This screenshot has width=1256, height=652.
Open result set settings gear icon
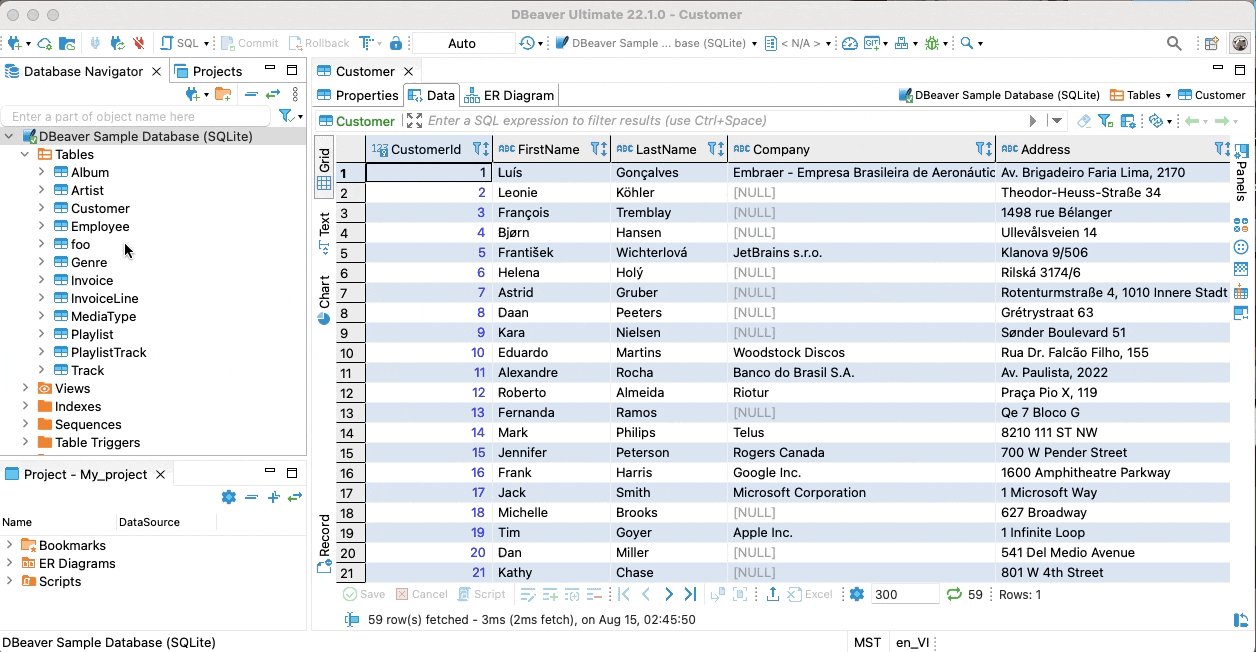856,594
